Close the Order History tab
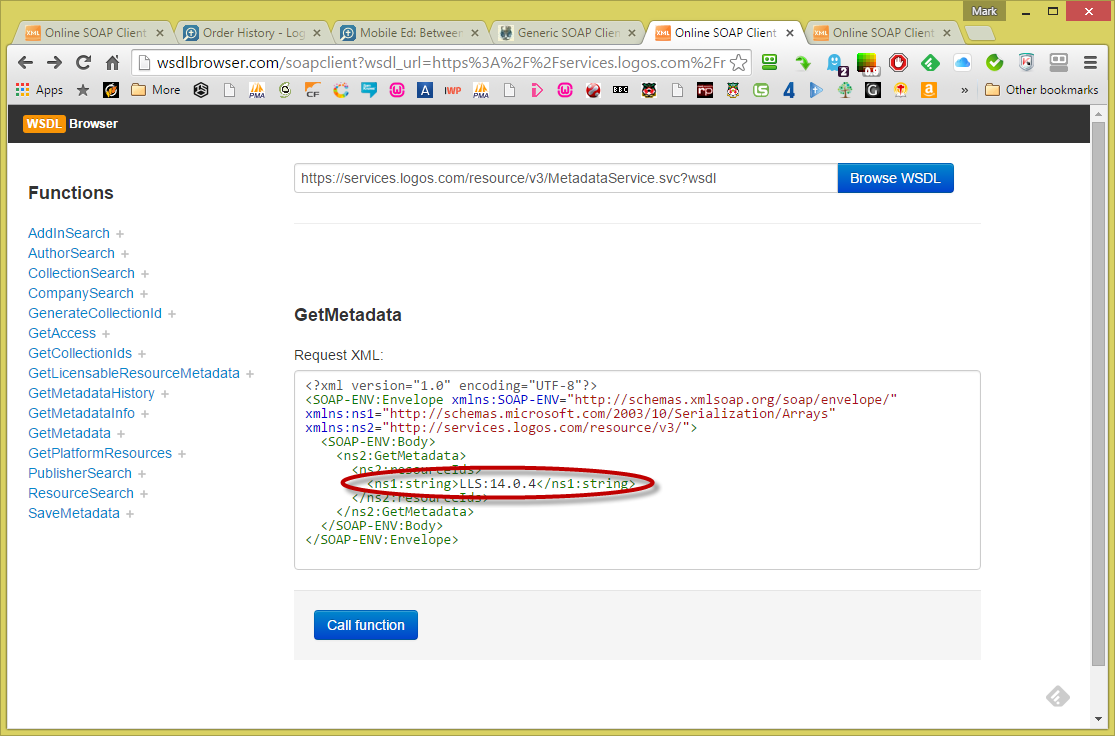Viewport: 1115px width, 736px height. [317, 33]
